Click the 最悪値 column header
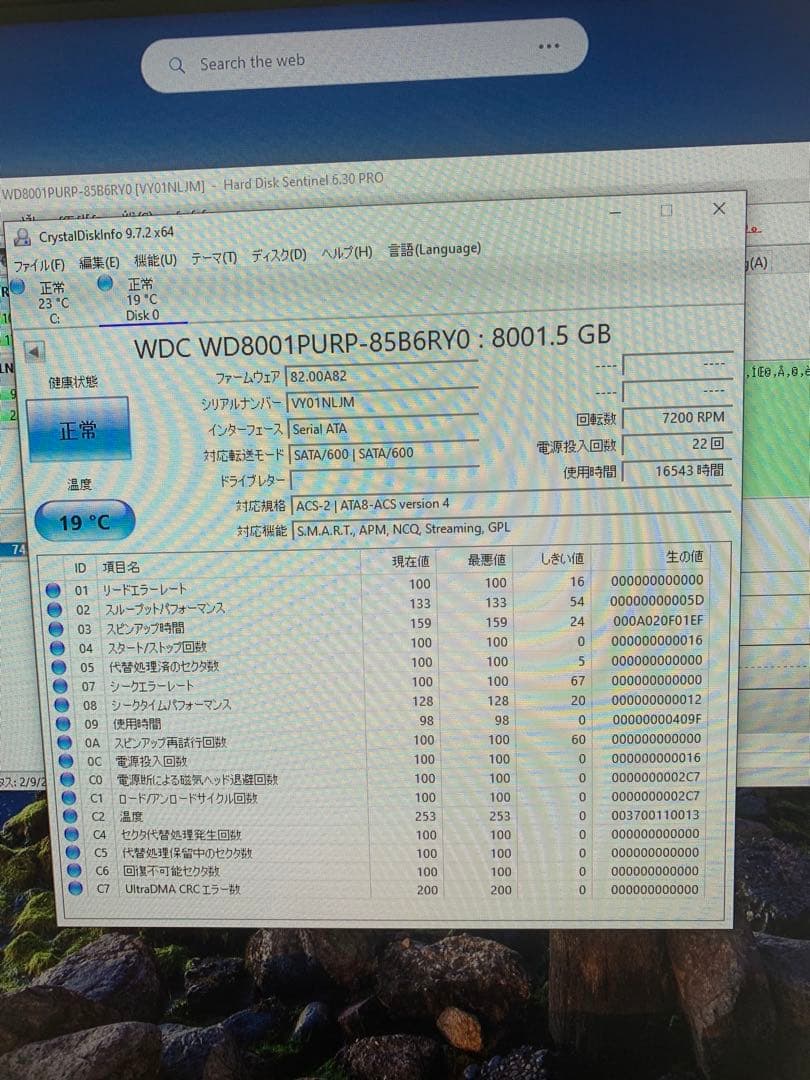 486,560
